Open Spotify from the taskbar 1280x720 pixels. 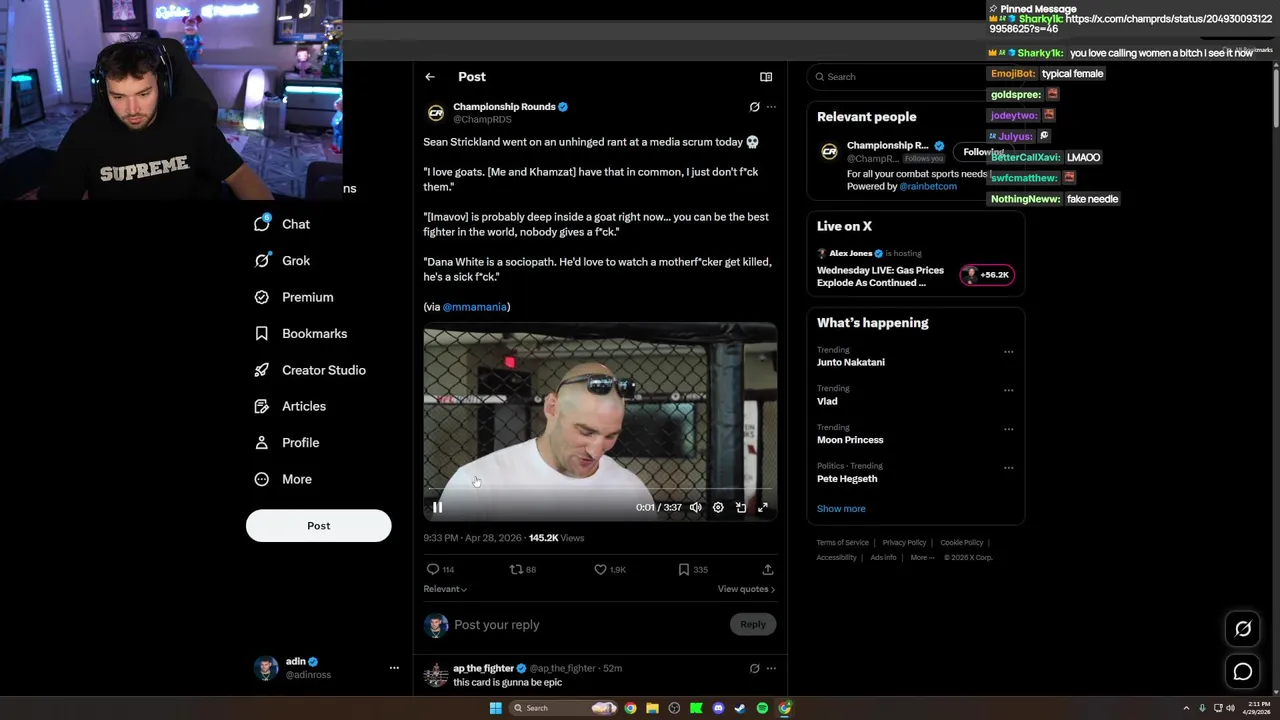point(762,708)
